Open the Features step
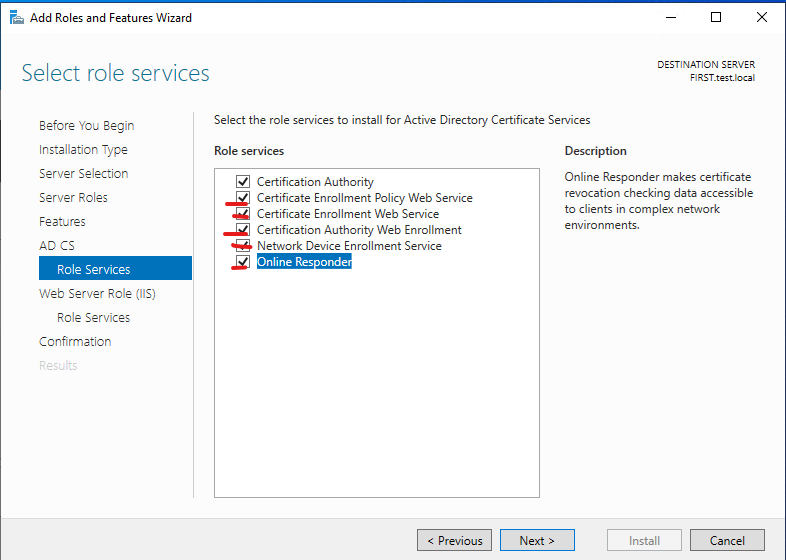Viewport: 786px width, 560px height. [x=62, y=222]
